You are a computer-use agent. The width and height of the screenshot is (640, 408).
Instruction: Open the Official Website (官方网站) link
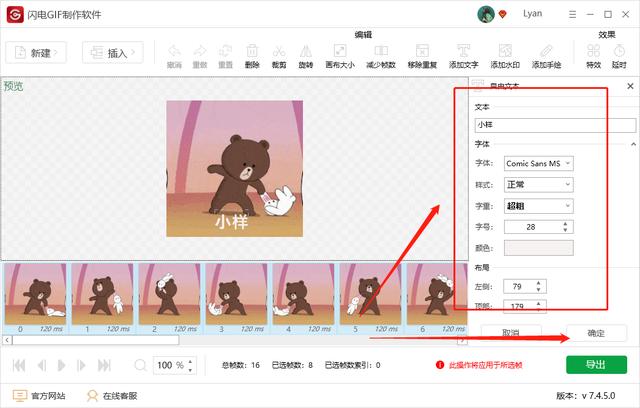point(39,395)
